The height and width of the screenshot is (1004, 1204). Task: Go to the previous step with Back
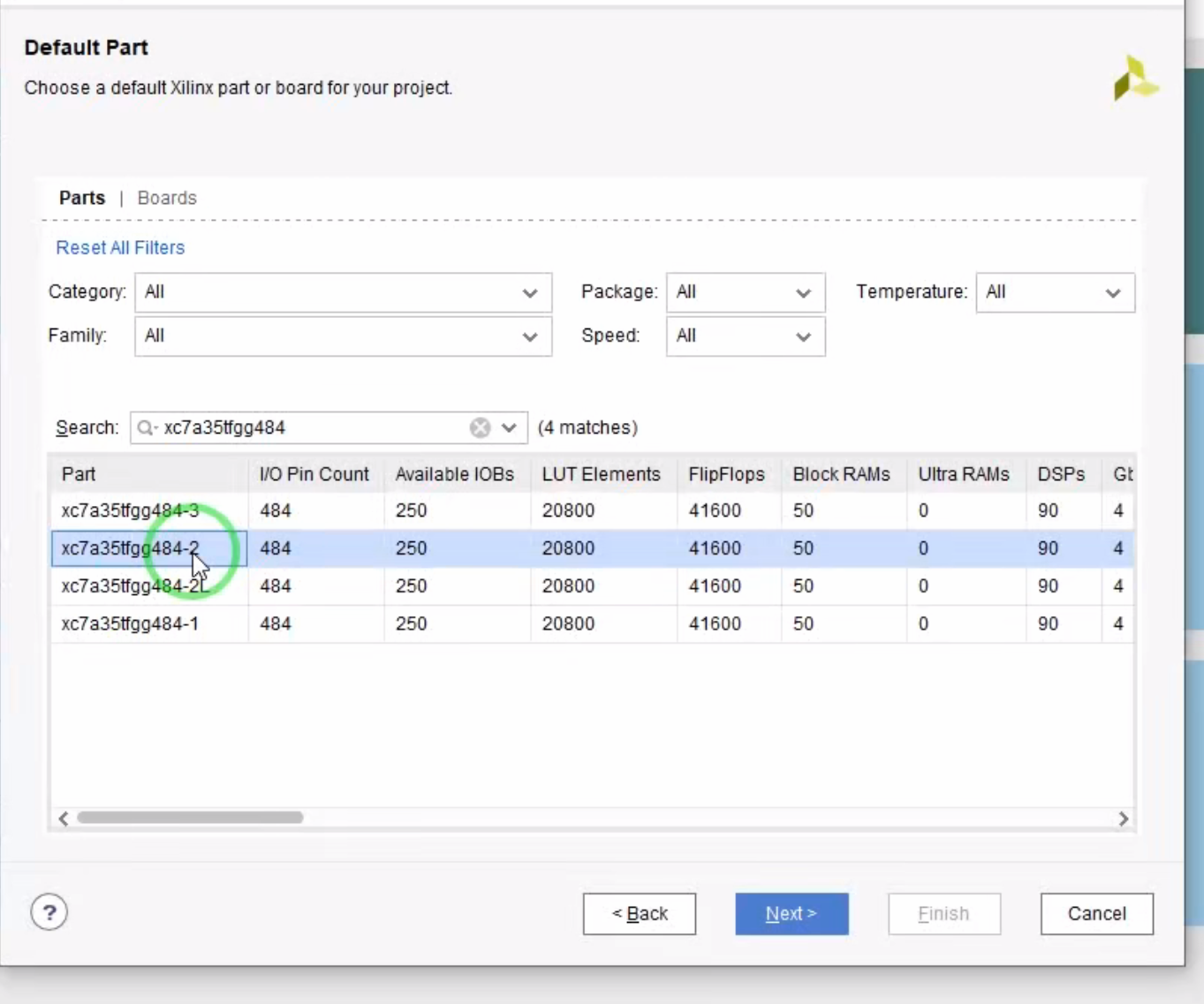(640, 914)
